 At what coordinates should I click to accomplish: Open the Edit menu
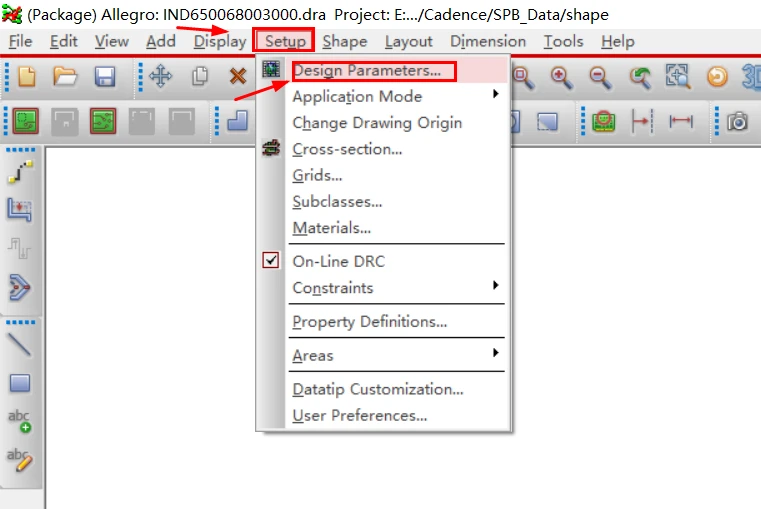point(64,42)
